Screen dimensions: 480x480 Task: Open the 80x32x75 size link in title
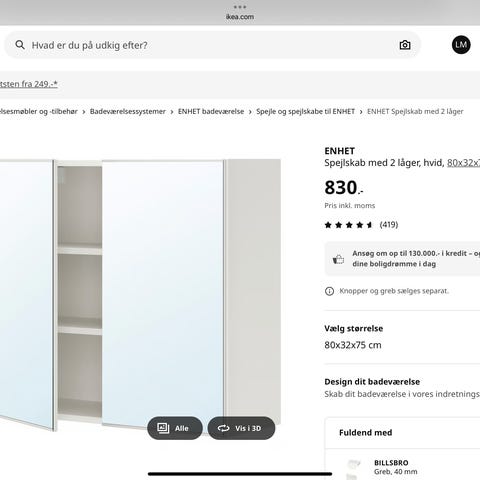[463, 163]
